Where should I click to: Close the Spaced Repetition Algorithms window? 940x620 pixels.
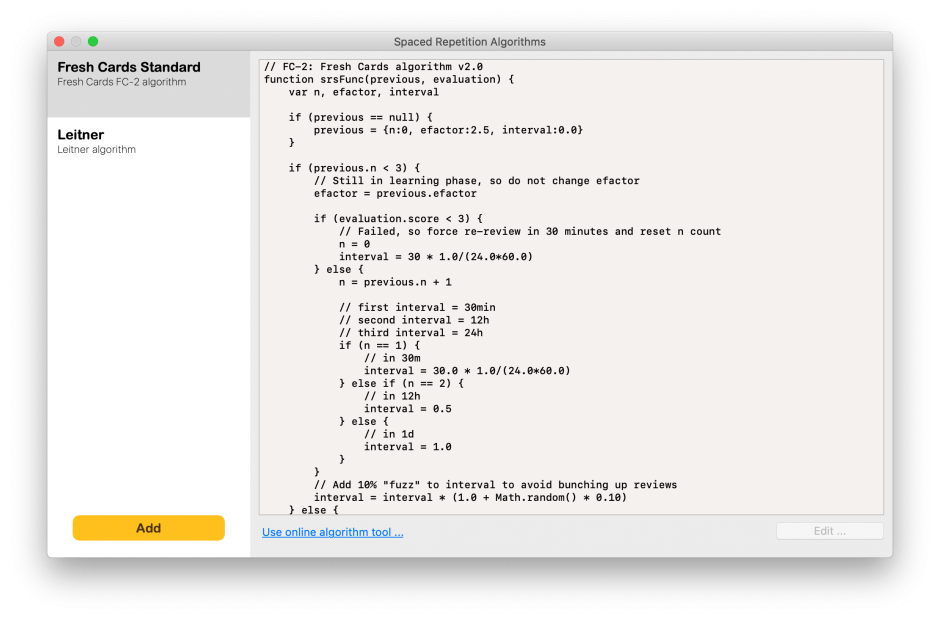click(59, 41)
